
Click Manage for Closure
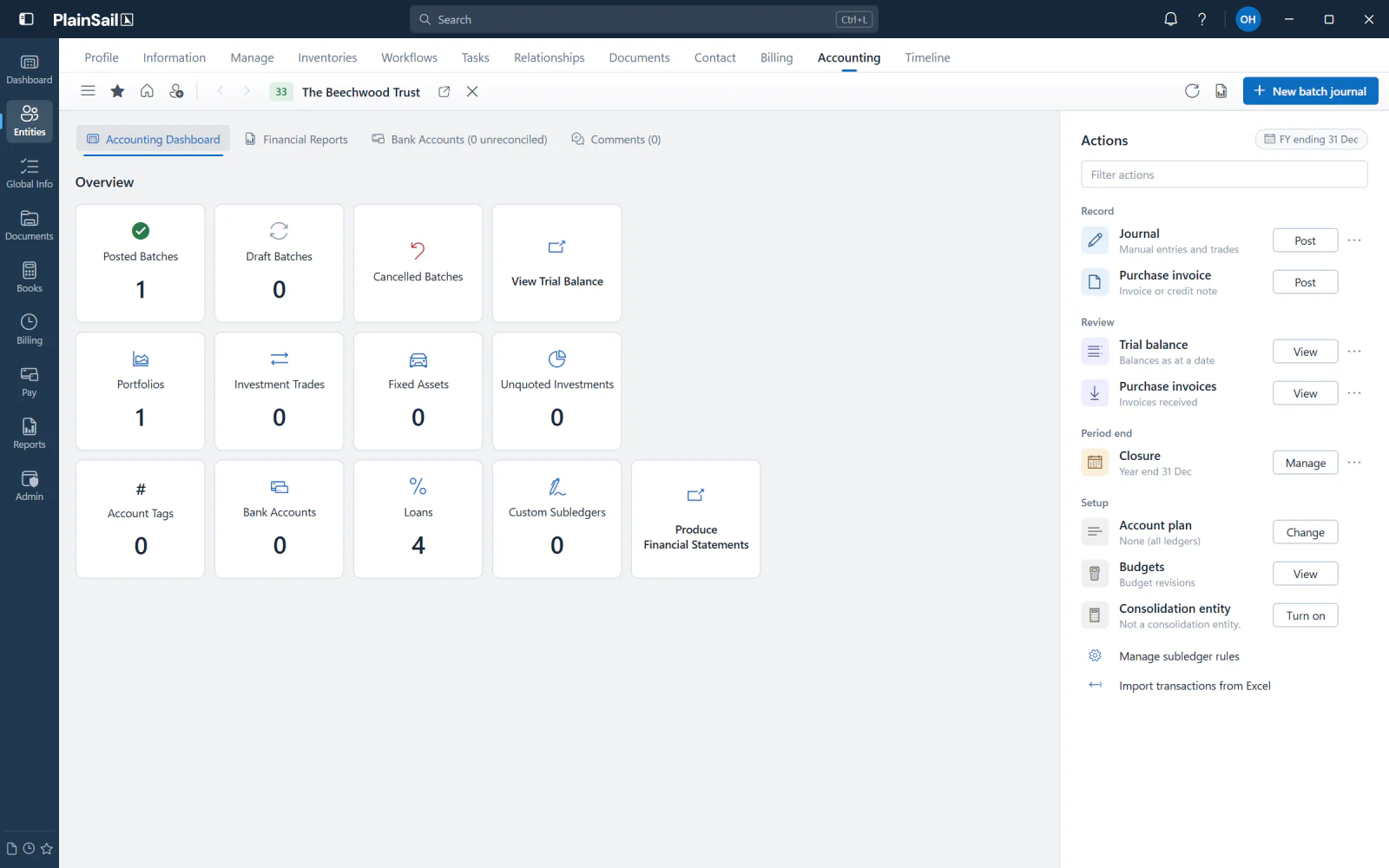pos(1305,463)
